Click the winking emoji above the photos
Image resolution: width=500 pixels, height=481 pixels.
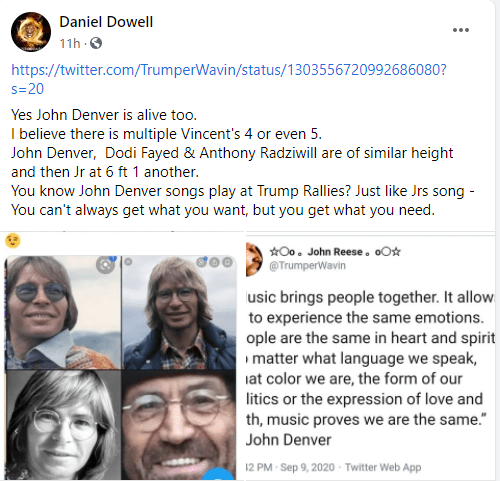pyautogui.click(x=13, y=240)
